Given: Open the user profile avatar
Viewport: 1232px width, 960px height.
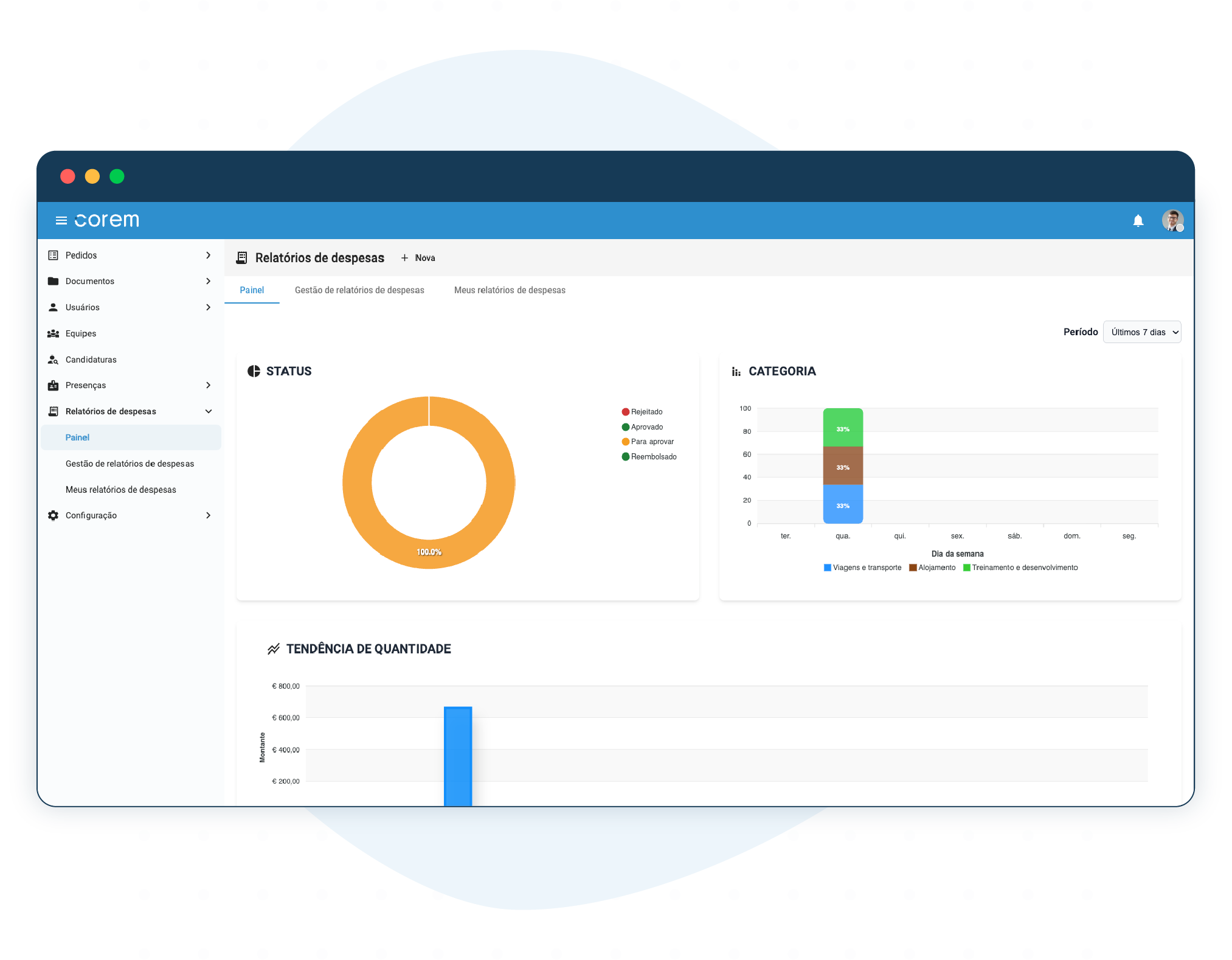Looking at the screenshot, I should click(x=1172, y=220).
